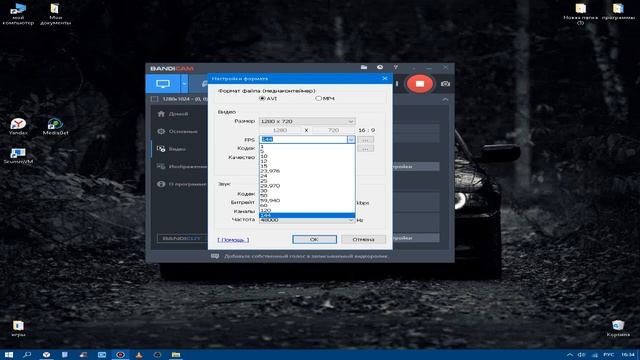The image size is (640, 360).
Task: Open the New folder desktop icon
Action: [x=580, y=14]
